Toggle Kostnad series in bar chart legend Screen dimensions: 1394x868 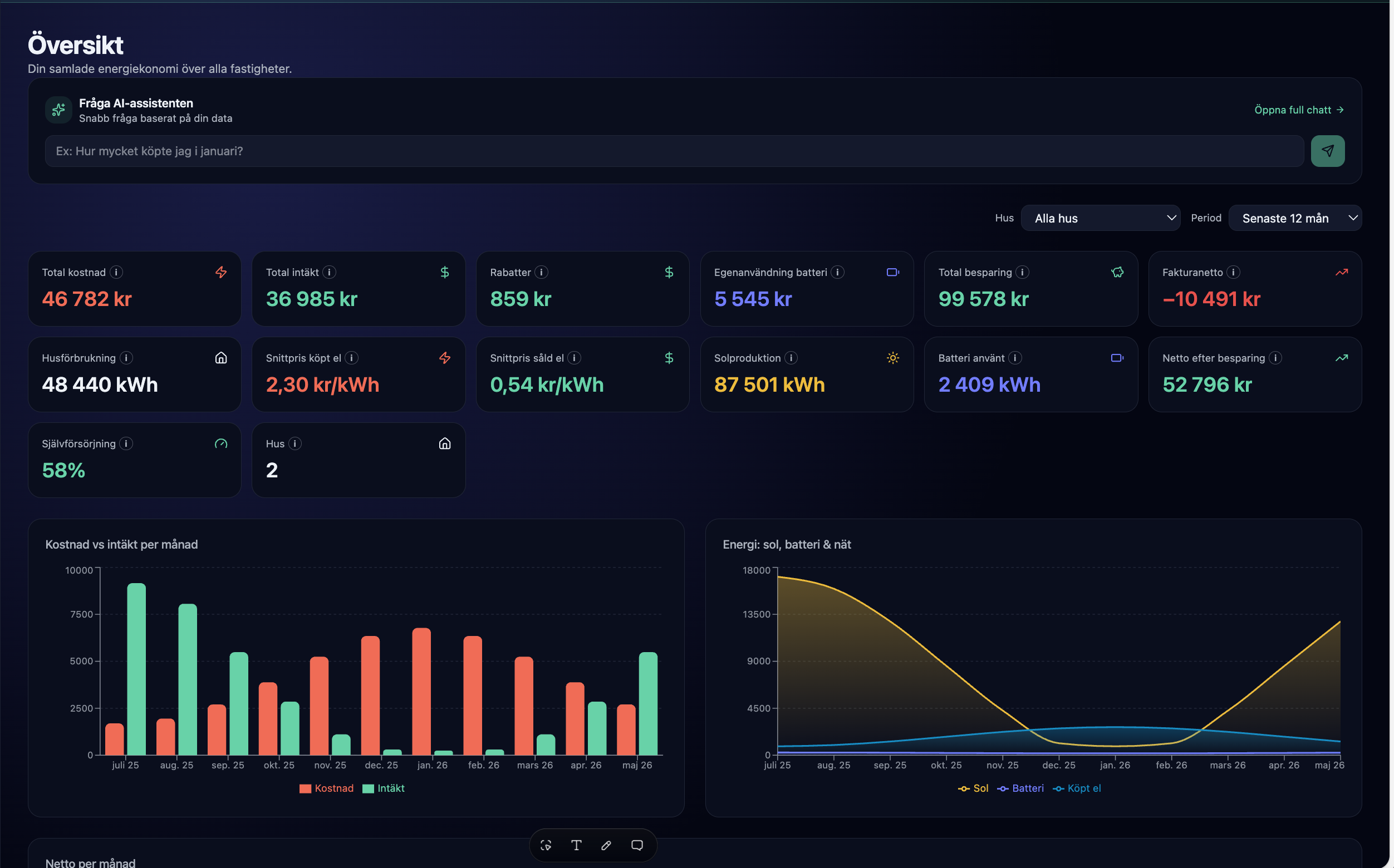(x=326, y=788)
